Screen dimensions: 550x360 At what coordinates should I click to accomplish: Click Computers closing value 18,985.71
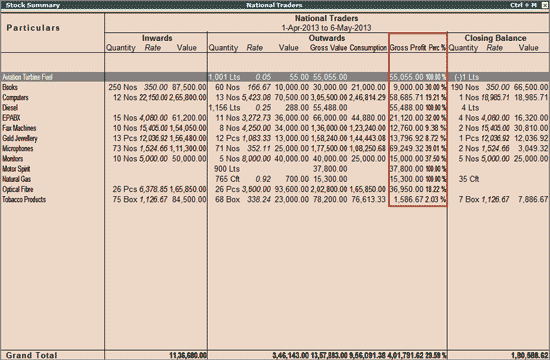click(x=531, y=97)
